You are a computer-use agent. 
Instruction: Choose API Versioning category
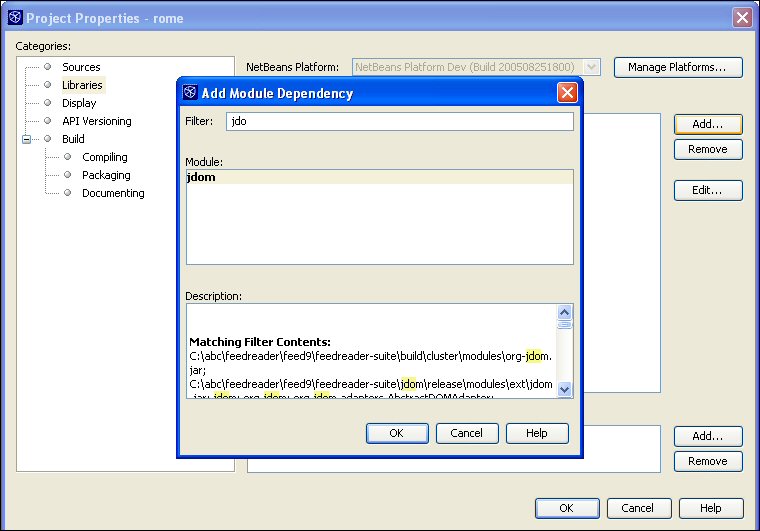pyautogui.click(x=96, y=121)
